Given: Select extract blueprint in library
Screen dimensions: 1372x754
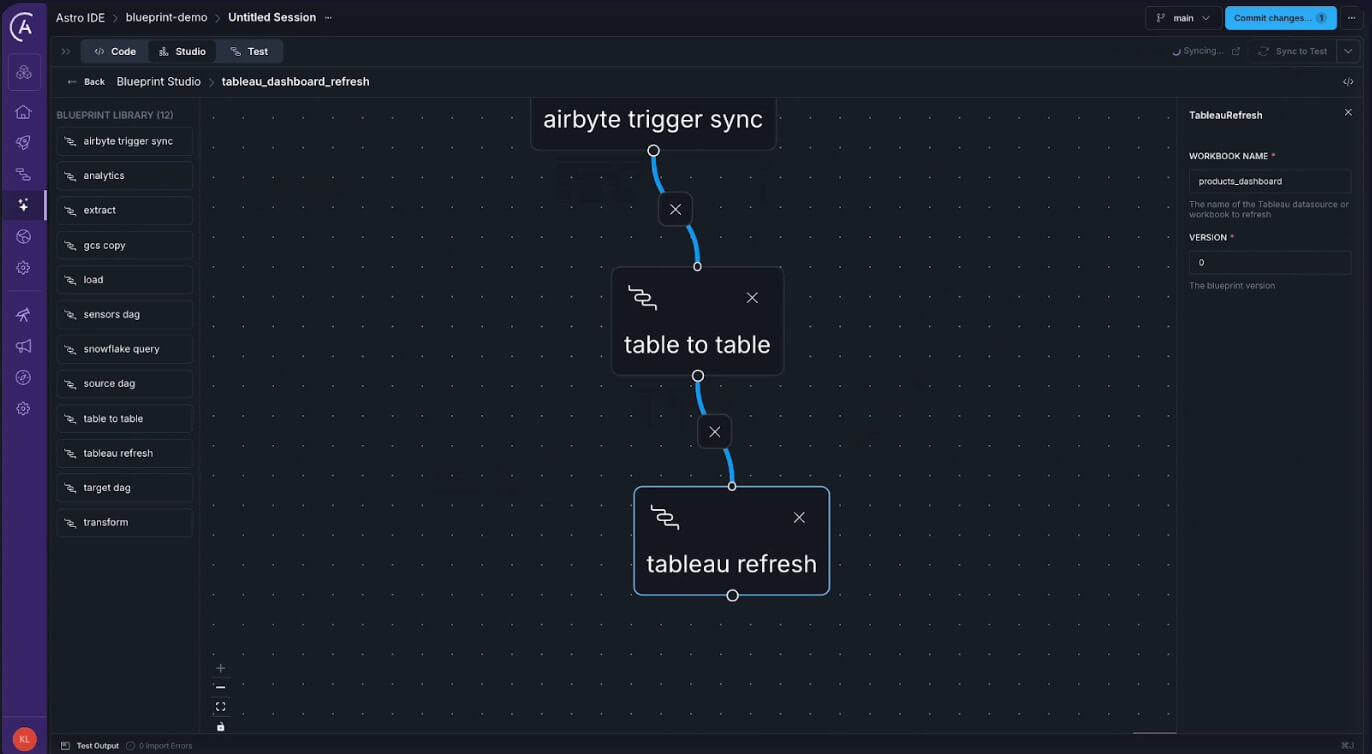Looking at the screenshot, I should [x=125, y=210].
